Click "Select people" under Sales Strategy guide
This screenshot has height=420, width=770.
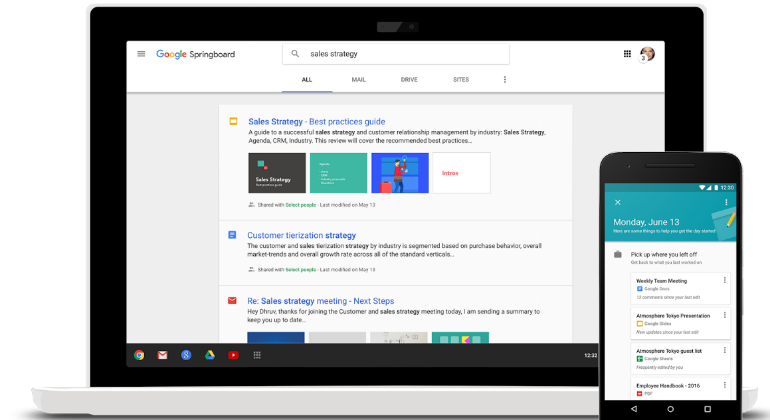(301, 205)
